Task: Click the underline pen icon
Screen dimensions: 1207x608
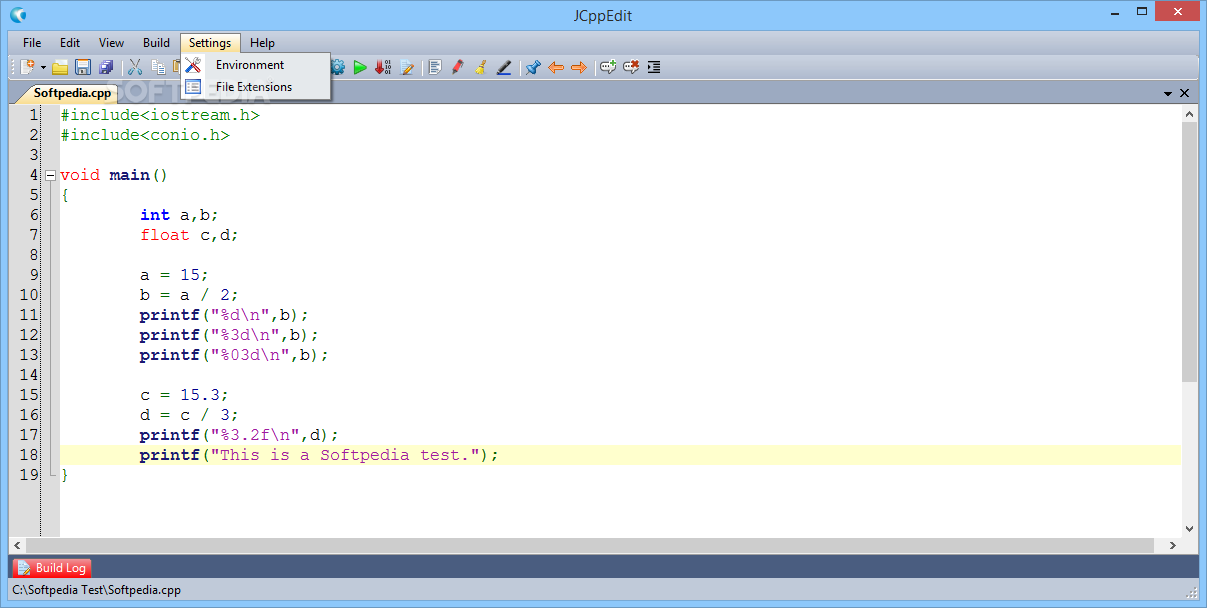Action: click(x=504, y=67)
